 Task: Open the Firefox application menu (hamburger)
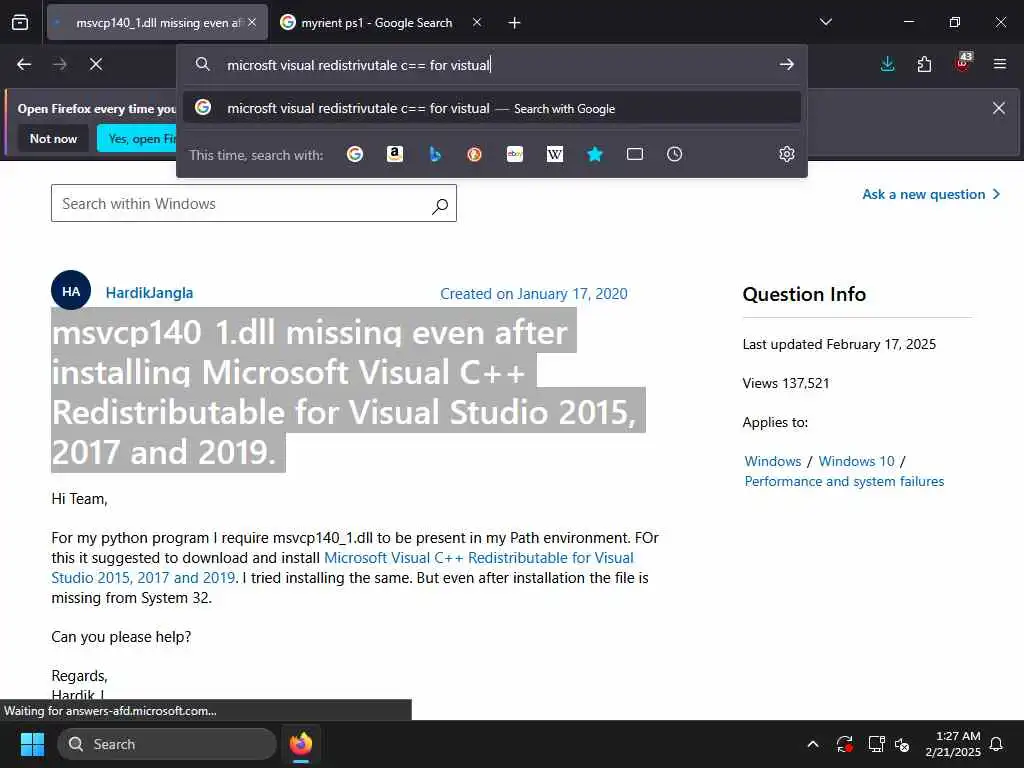click(x=999, y=64)
